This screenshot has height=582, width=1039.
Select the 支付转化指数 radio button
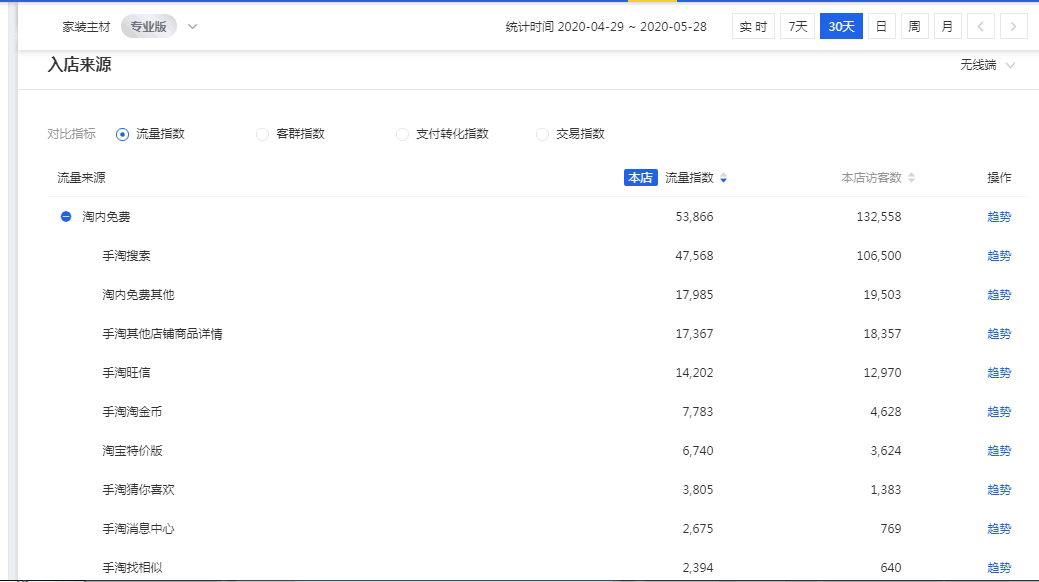pos(402,134)
